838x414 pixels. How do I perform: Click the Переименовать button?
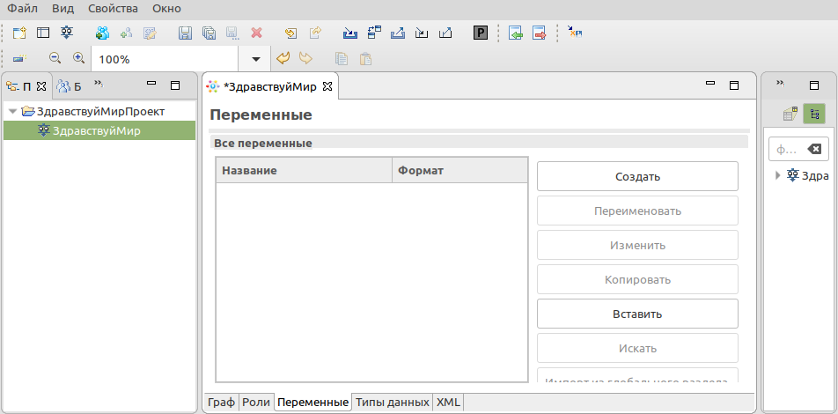tap(638, 210)
